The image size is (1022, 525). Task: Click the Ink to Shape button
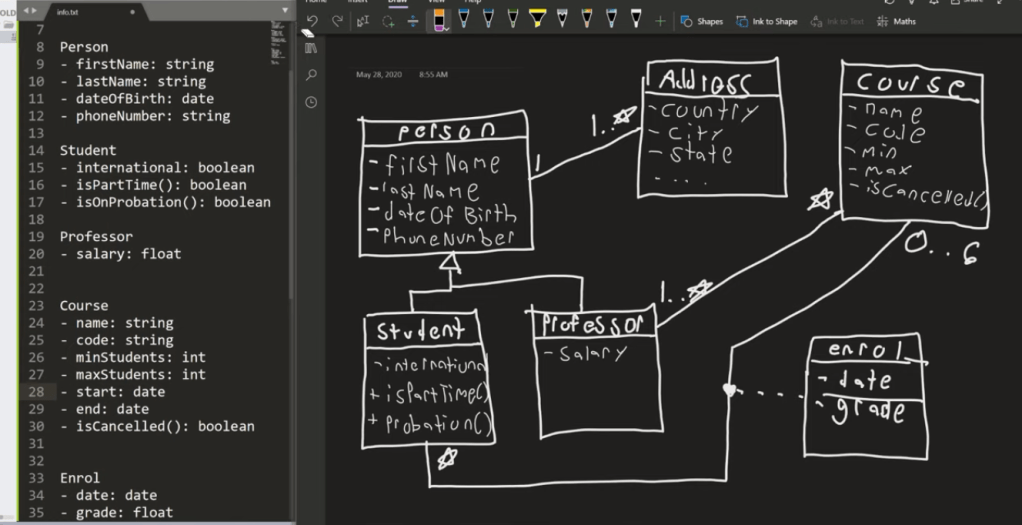coord(767,21)
